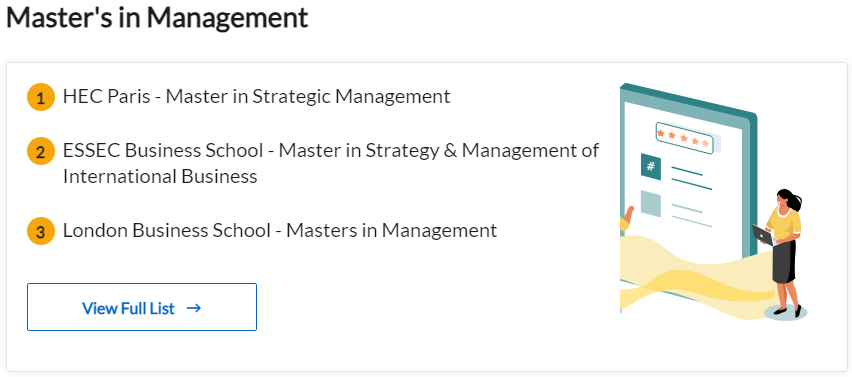Open ESSEC Business School master's program entry

click(x=331, y=163)
